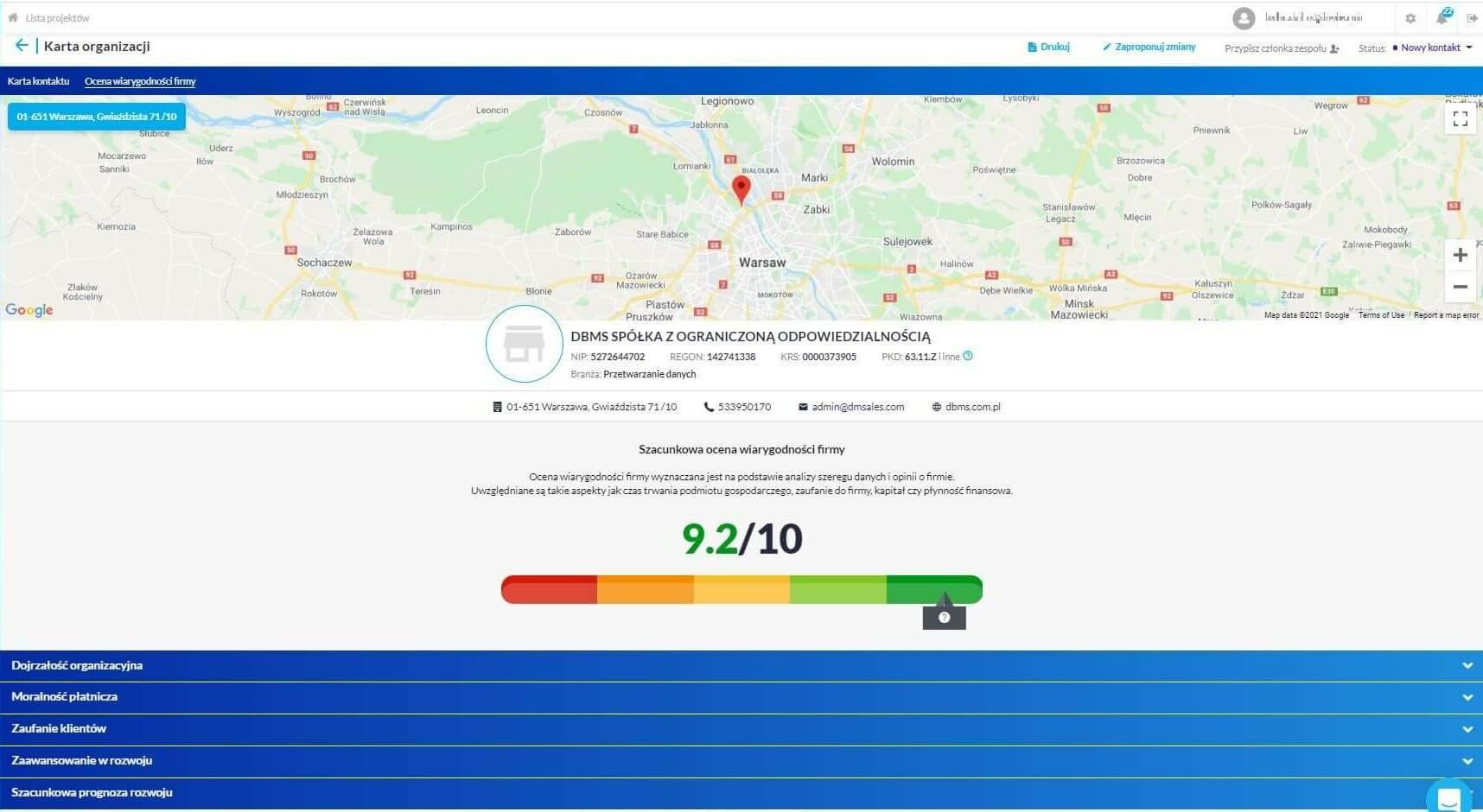Click phone number 533950170
This screenshot has height=812, width=1483.
[x=744, y=407]
